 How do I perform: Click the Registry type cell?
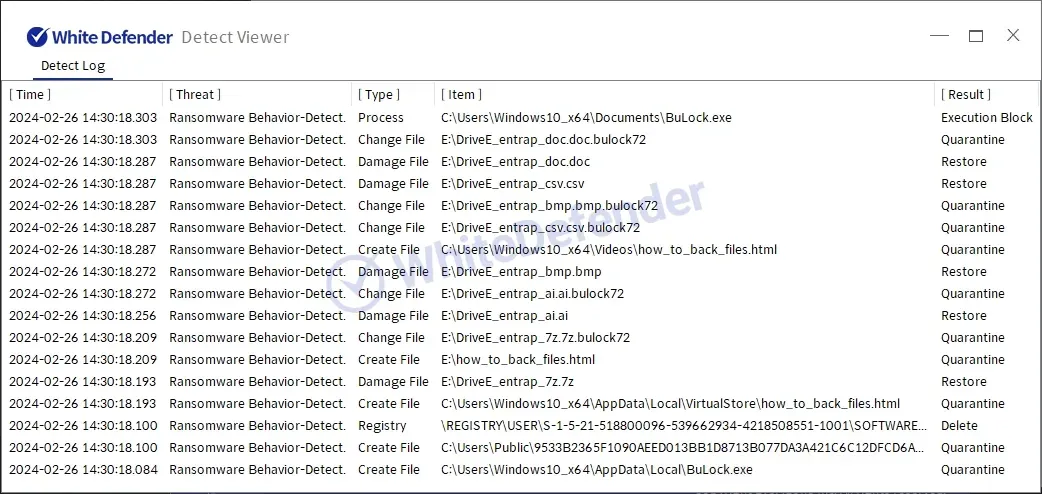pos(381,425)
